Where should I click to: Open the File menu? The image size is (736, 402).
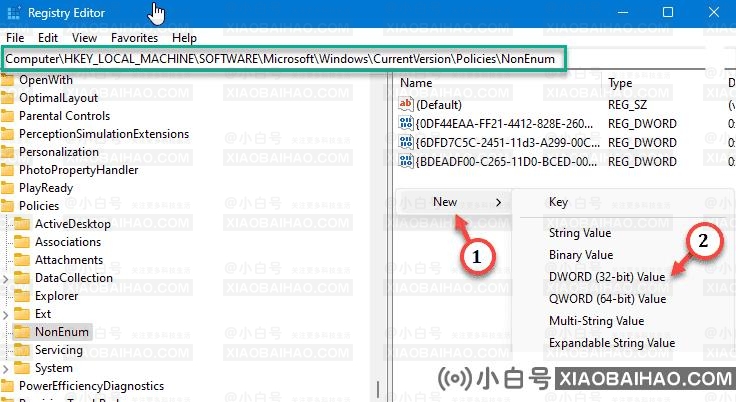15,38
